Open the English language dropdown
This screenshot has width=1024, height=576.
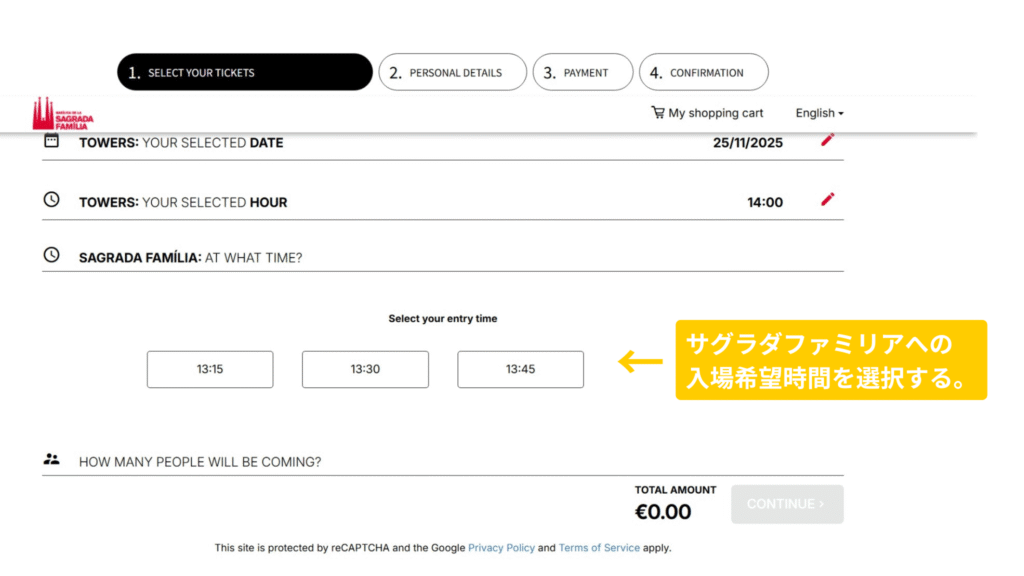pos(819,113)
